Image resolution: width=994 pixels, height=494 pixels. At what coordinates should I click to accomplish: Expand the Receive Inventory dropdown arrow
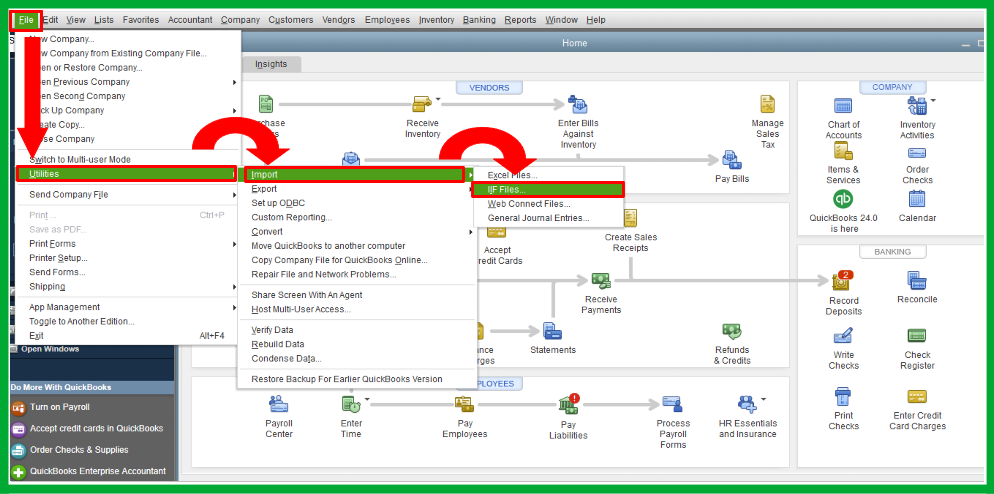click(x=437, y=100)
